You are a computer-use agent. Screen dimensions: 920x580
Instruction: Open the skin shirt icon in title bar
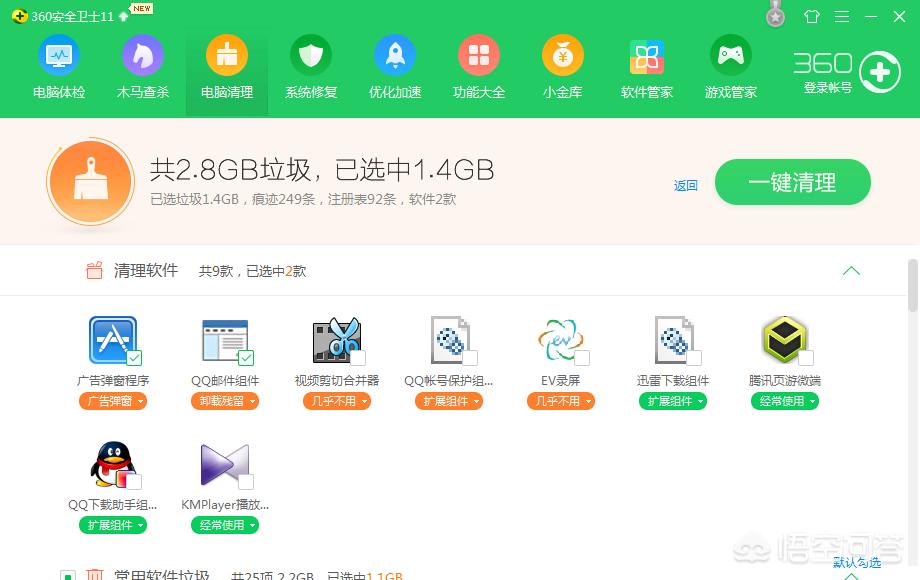[812, 16]
